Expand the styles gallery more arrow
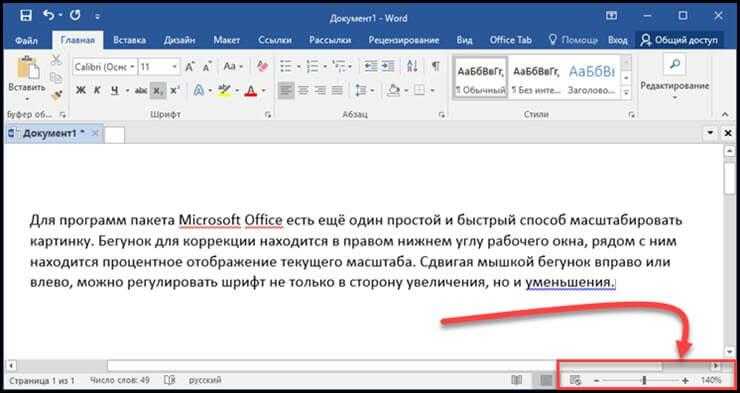The width and height of the screenshot is (740, 393). coord(627,93)
